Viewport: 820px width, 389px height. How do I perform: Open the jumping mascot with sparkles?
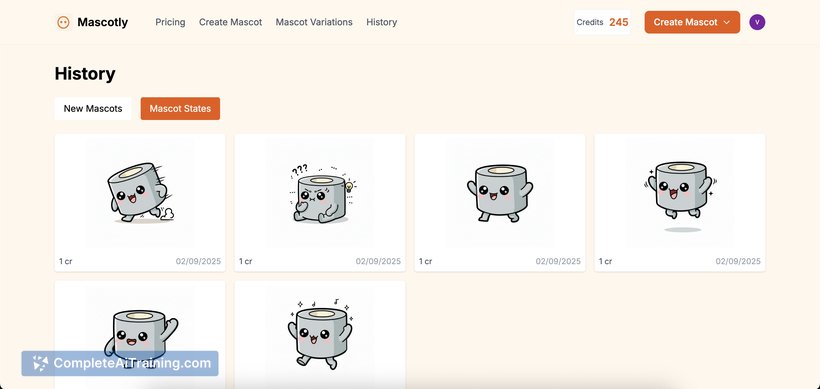click(680, 193)
